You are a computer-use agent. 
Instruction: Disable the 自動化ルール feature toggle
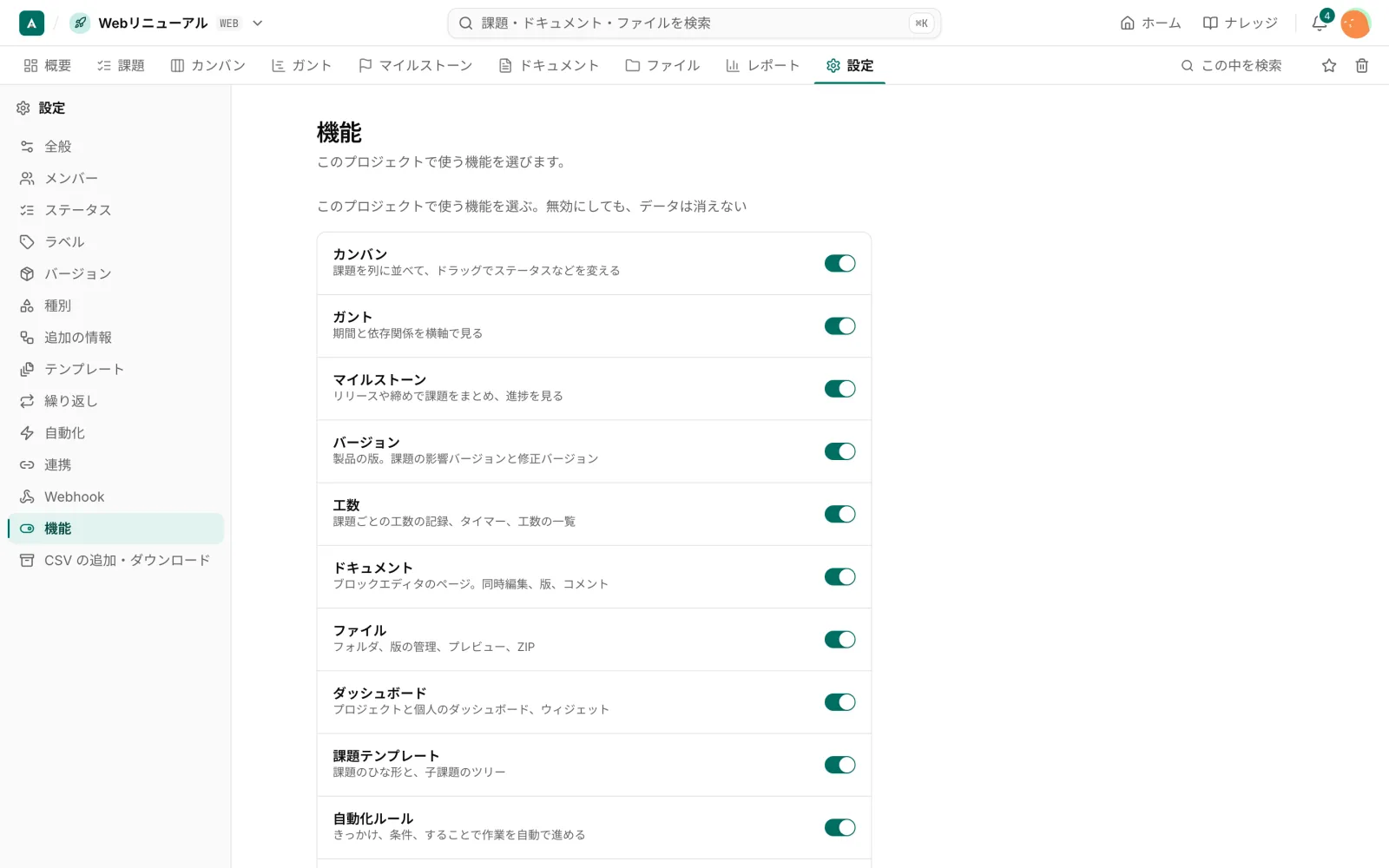point(839,827)
